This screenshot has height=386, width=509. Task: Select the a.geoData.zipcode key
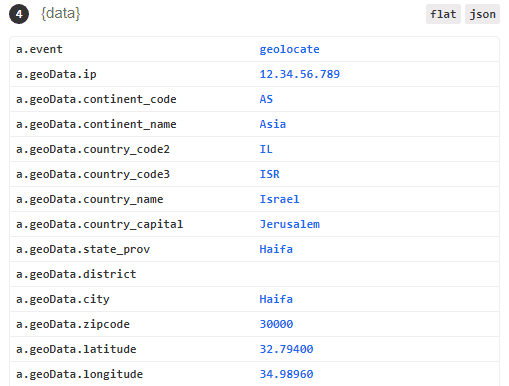coord(73,324)
